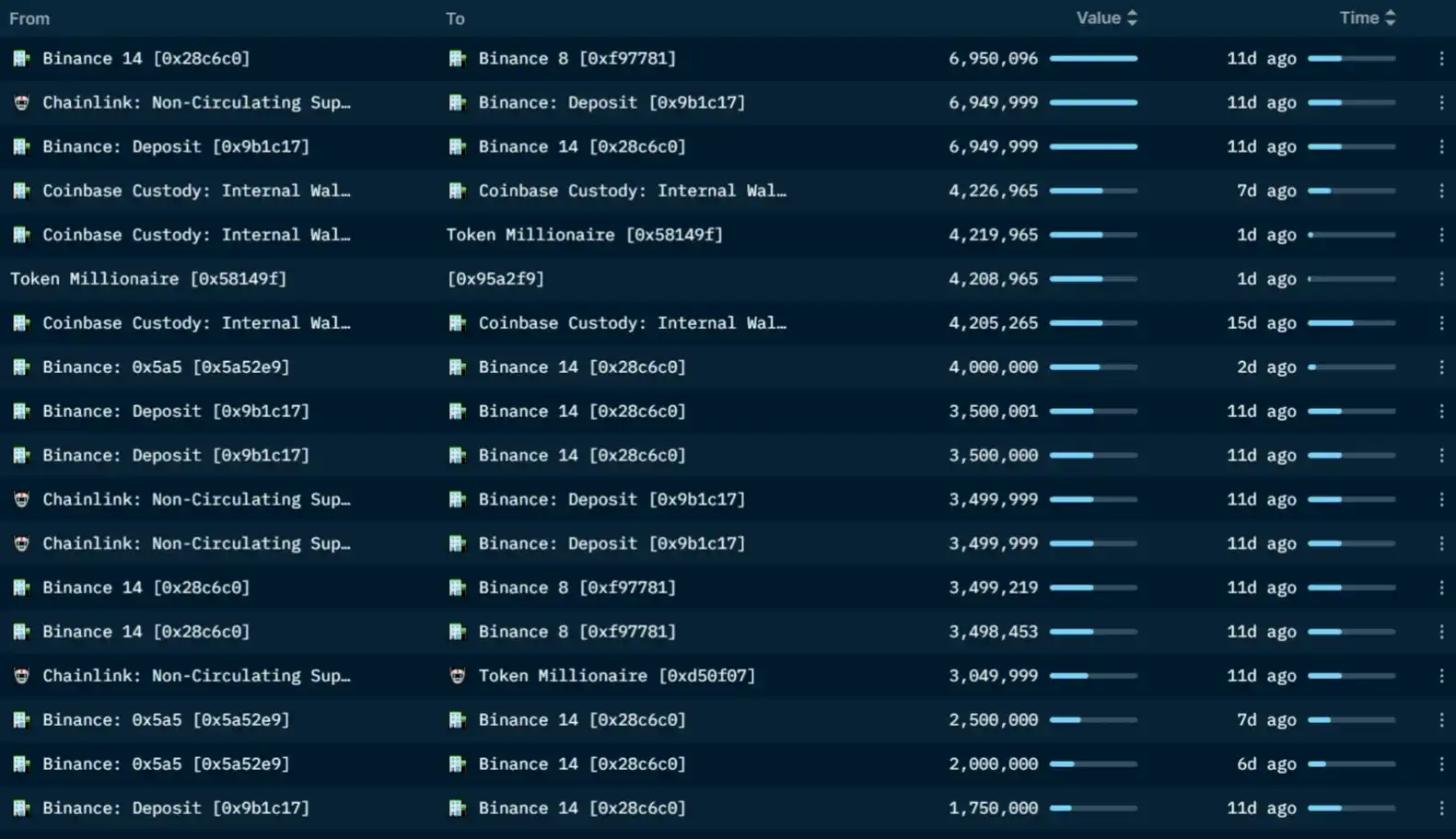The width and height of the screenshot is (1456, 839).
Task: Click recipient Binance 8 icon in 6,950,096 row
Action: (x=457, y=58)
